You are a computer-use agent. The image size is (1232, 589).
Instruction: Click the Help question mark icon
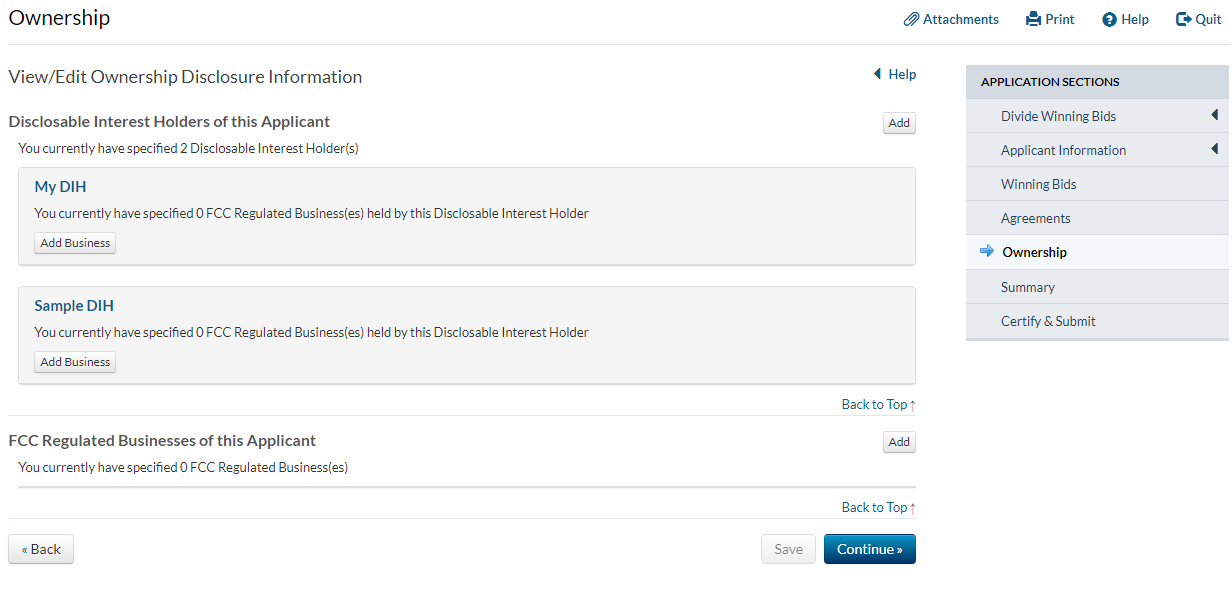tap(1109, 19)
